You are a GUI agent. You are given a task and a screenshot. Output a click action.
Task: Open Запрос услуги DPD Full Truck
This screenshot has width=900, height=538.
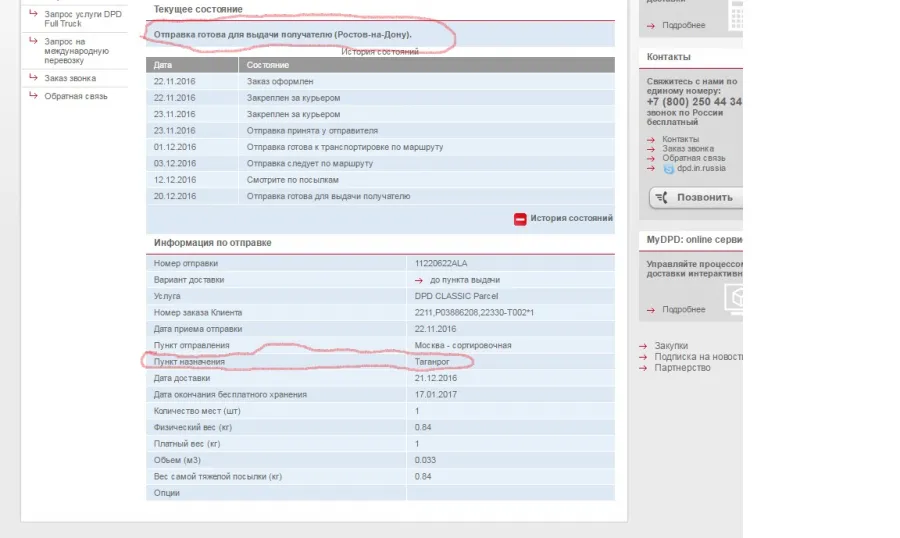click(83, 18)
